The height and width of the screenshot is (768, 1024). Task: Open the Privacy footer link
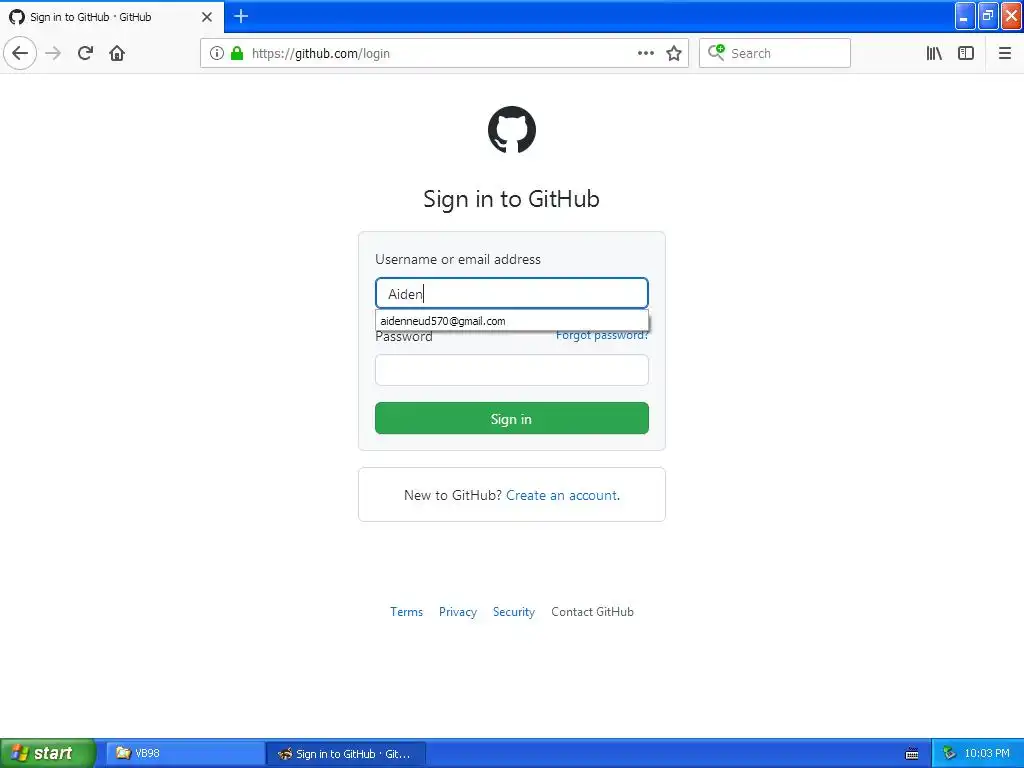point(458,612)
